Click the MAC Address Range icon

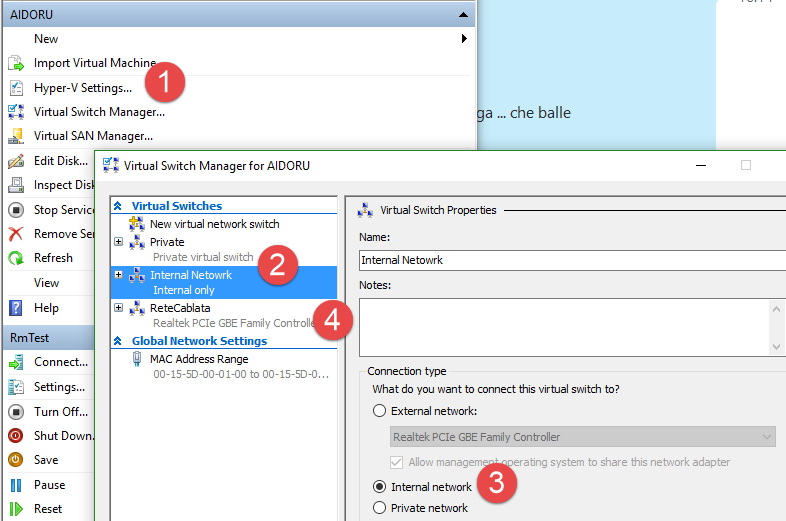[x=137, y=359]
